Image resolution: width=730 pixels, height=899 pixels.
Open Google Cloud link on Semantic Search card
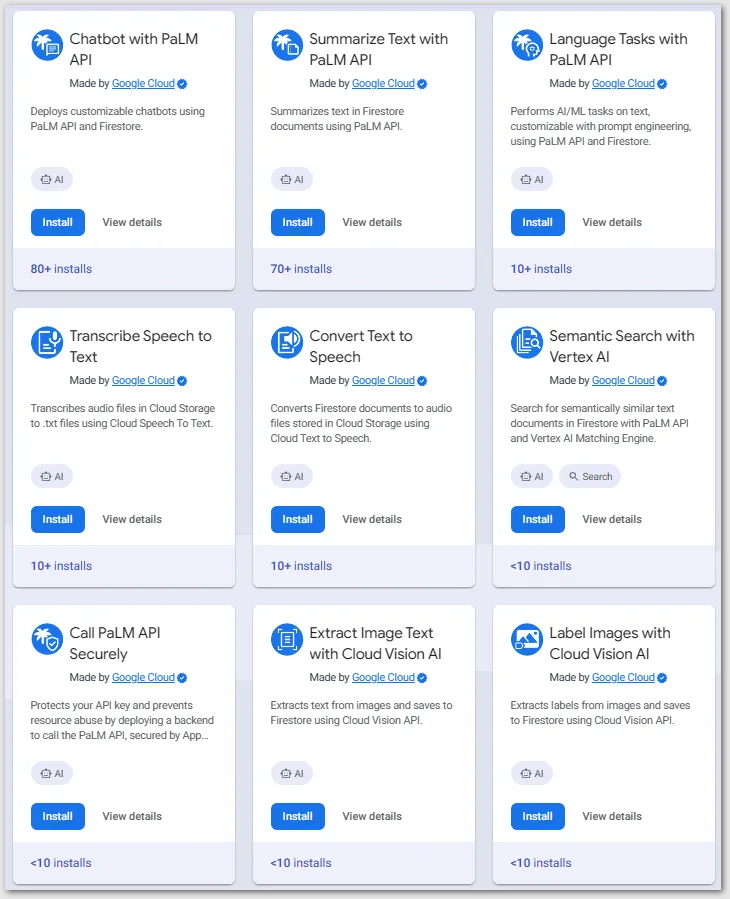pos(623,381)
